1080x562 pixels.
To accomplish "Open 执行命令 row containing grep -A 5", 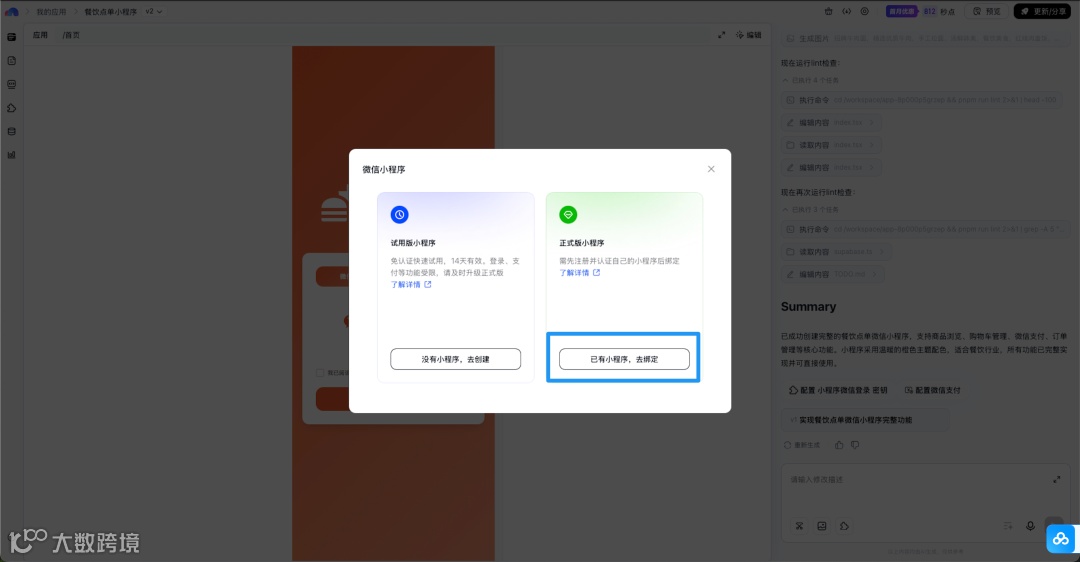I will click(x=925, y=229).
